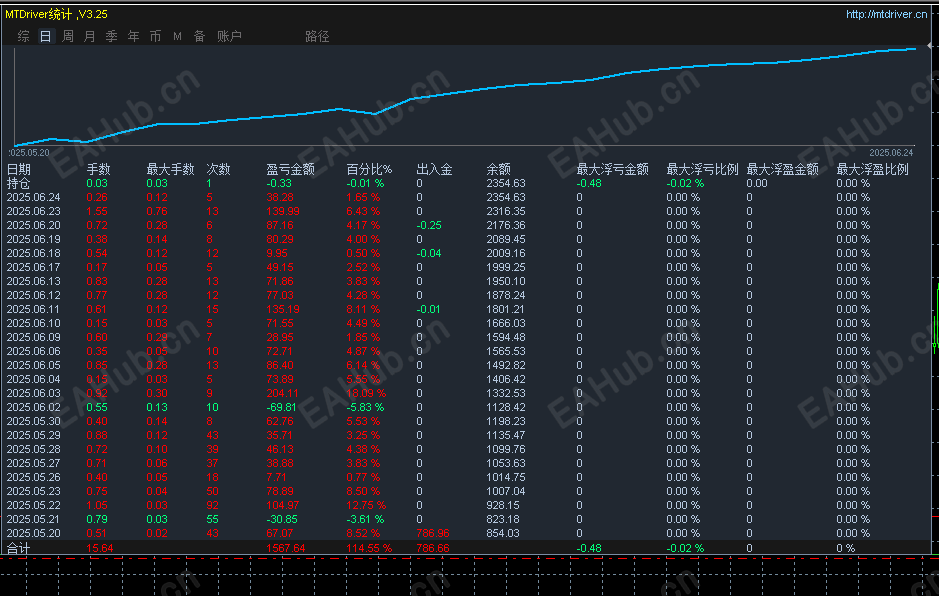Open the 周 weekly statistics tab
Screen dimensions: 939x596
(x=68, y=37)
